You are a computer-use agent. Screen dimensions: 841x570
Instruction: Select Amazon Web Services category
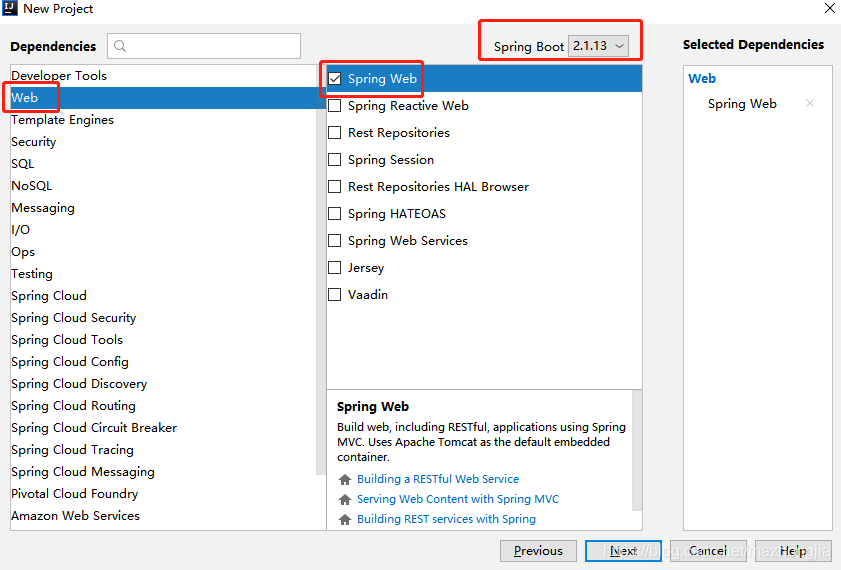click(x=164, y=515)
